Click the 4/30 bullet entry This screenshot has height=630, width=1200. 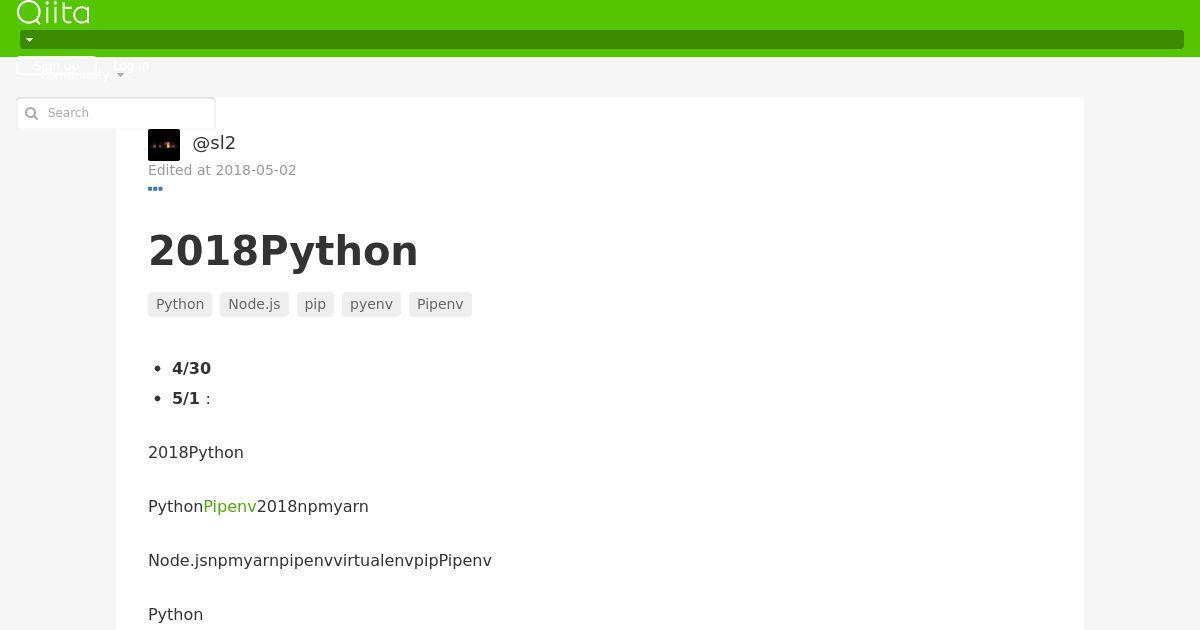coord(191,368)
